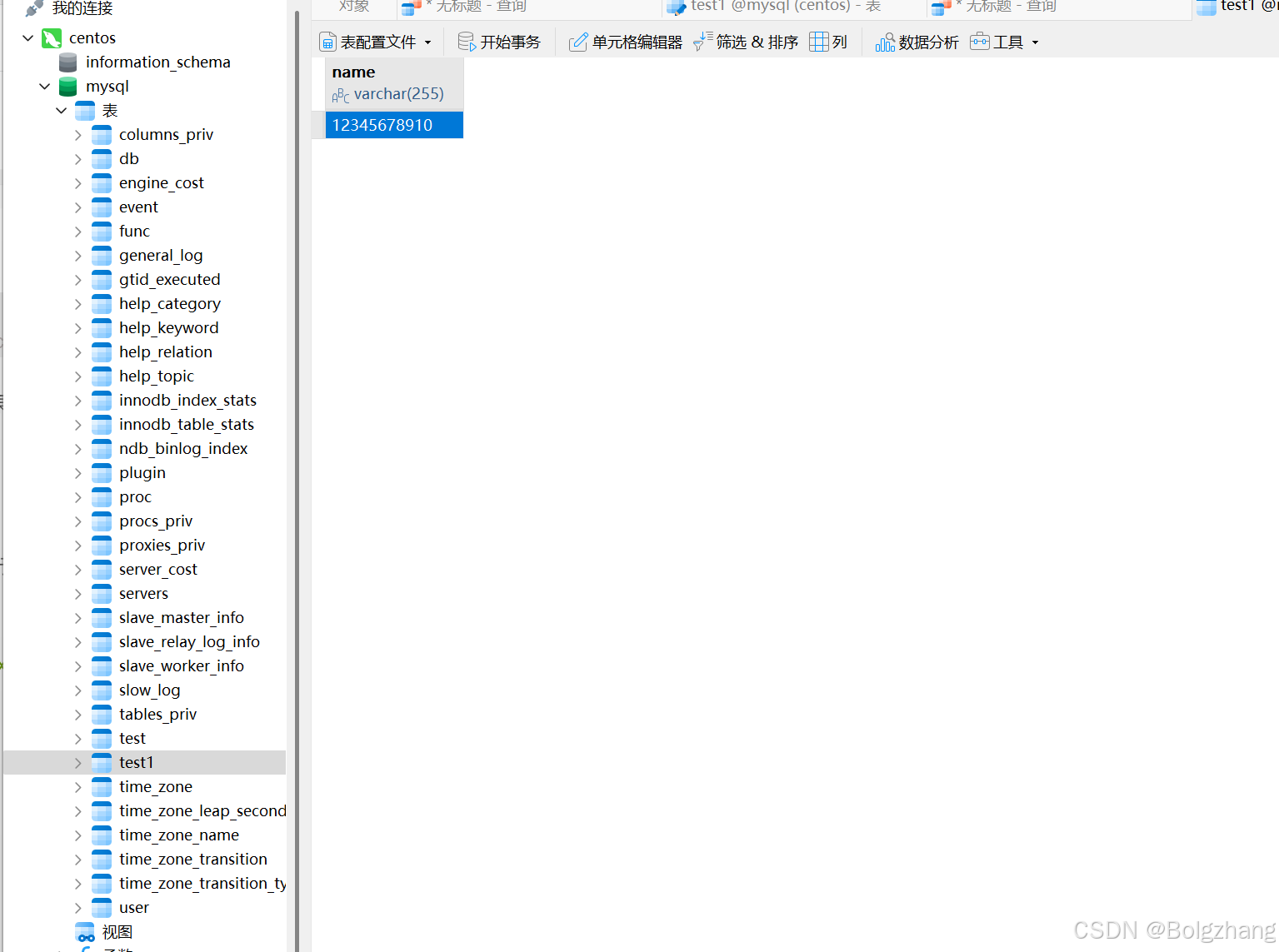Click the servers table icon
Image resolution: width=1279 pixels, height=952 pixels.
tap(102, 594)
